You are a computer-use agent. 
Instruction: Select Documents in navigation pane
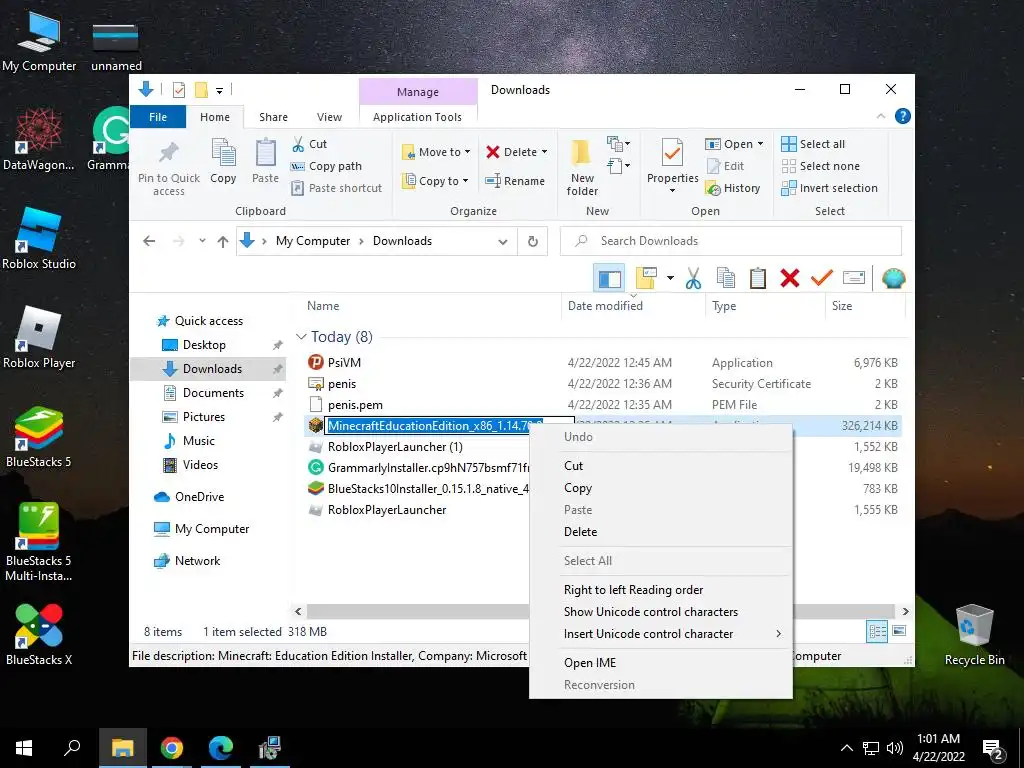click(213, 392)
